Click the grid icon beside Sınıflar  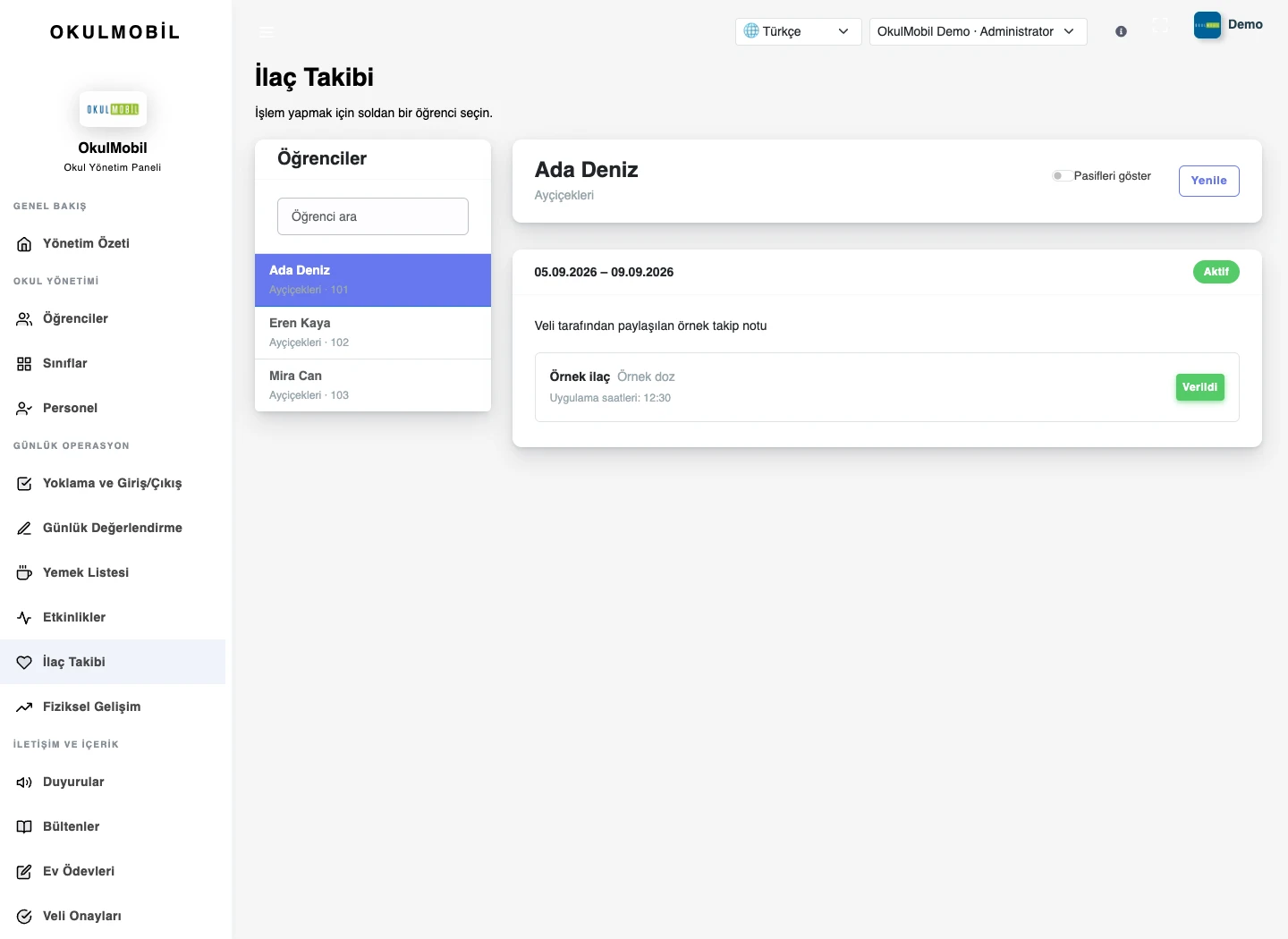pyautogui.click(x=24, y=363)
